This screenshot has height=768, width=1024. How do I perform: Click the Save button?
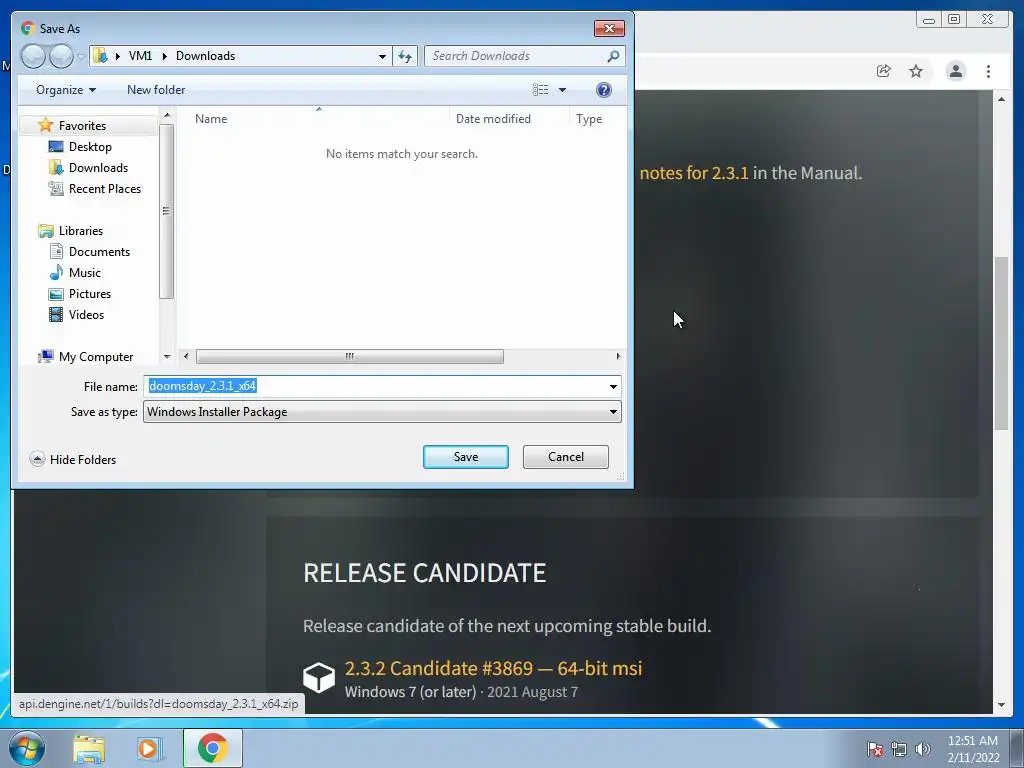(466, 456)
